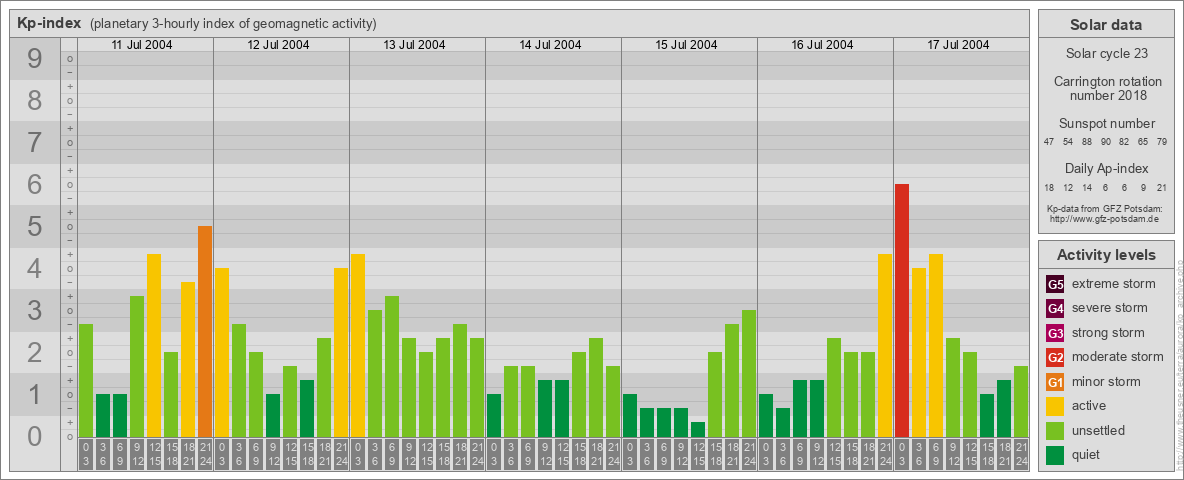This screenshot has height=480, width=1184.
Task: Click the large 9 on the Kp scale
Action: pyautogui.click(x=34, y=59)
